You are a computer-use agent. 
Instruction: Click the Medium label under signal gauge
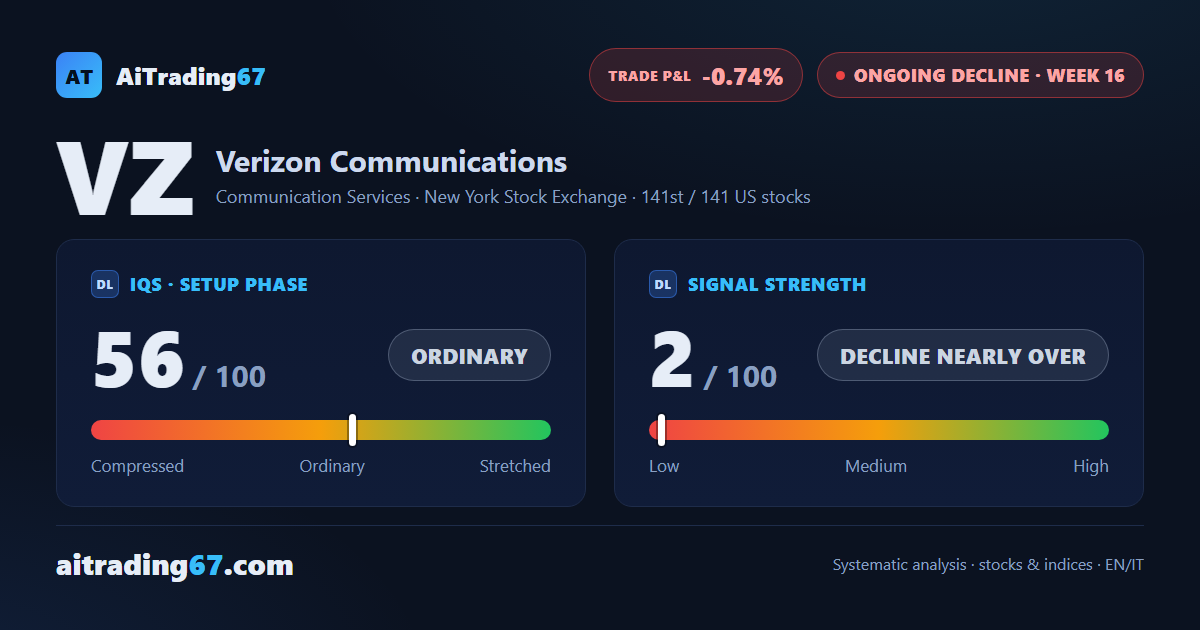pyautogui.click(x=876, y=466)
